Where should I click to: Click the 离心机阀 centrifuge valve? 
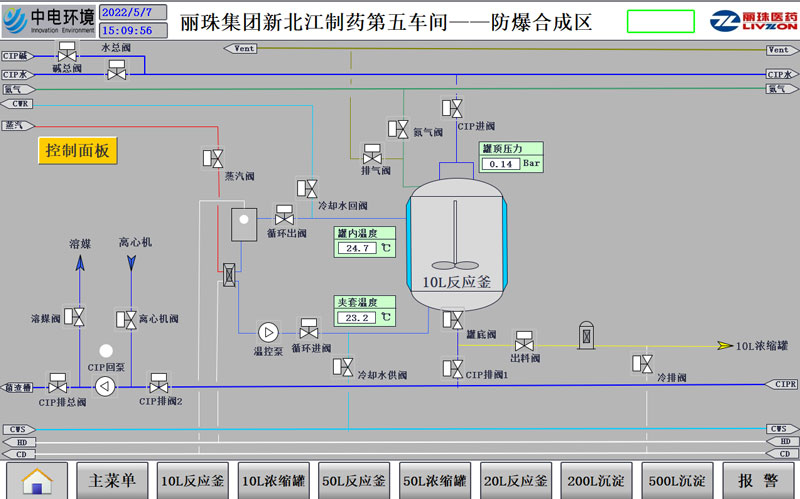126,319
